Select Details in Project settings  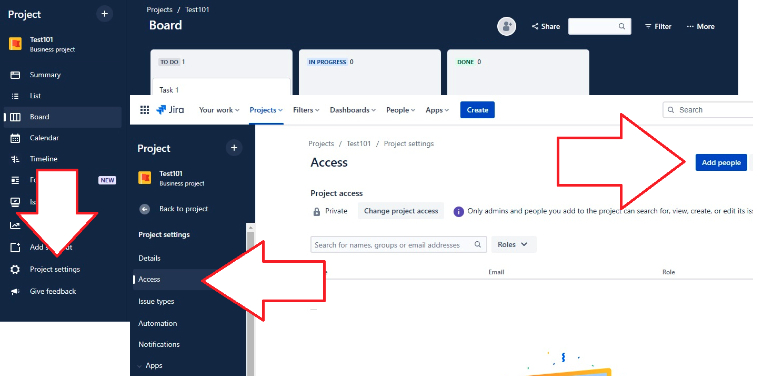(149, 258)
